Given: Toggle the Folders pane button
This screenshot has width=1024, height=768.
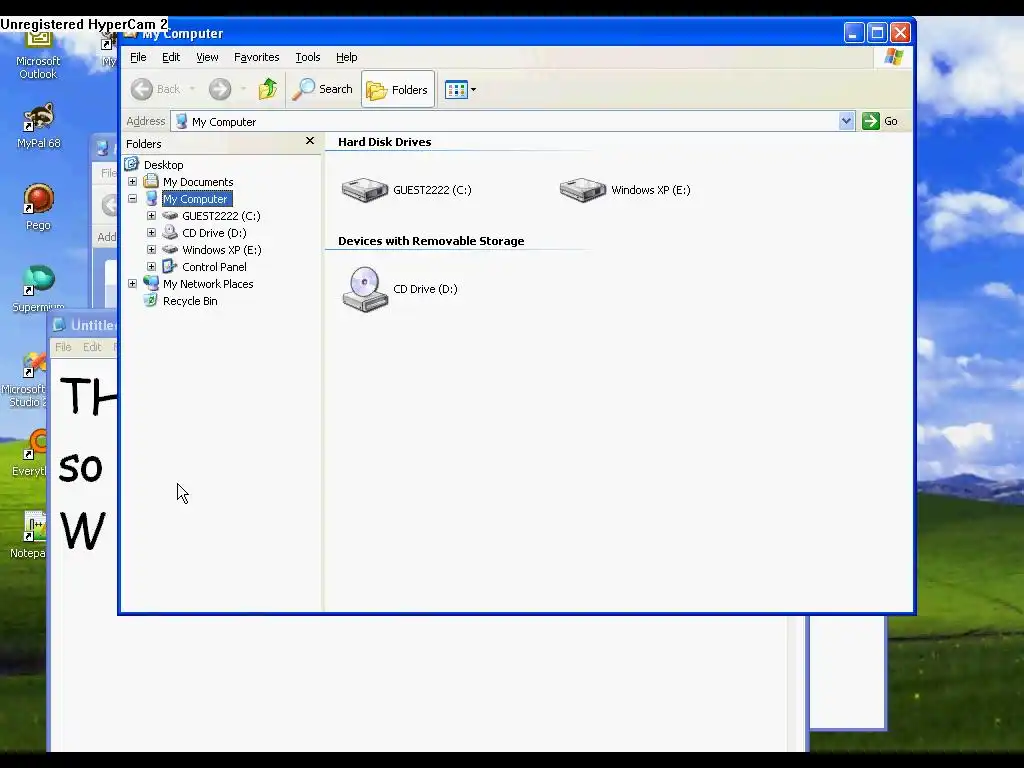Looking at the screenshot, I should coord(397,89).
